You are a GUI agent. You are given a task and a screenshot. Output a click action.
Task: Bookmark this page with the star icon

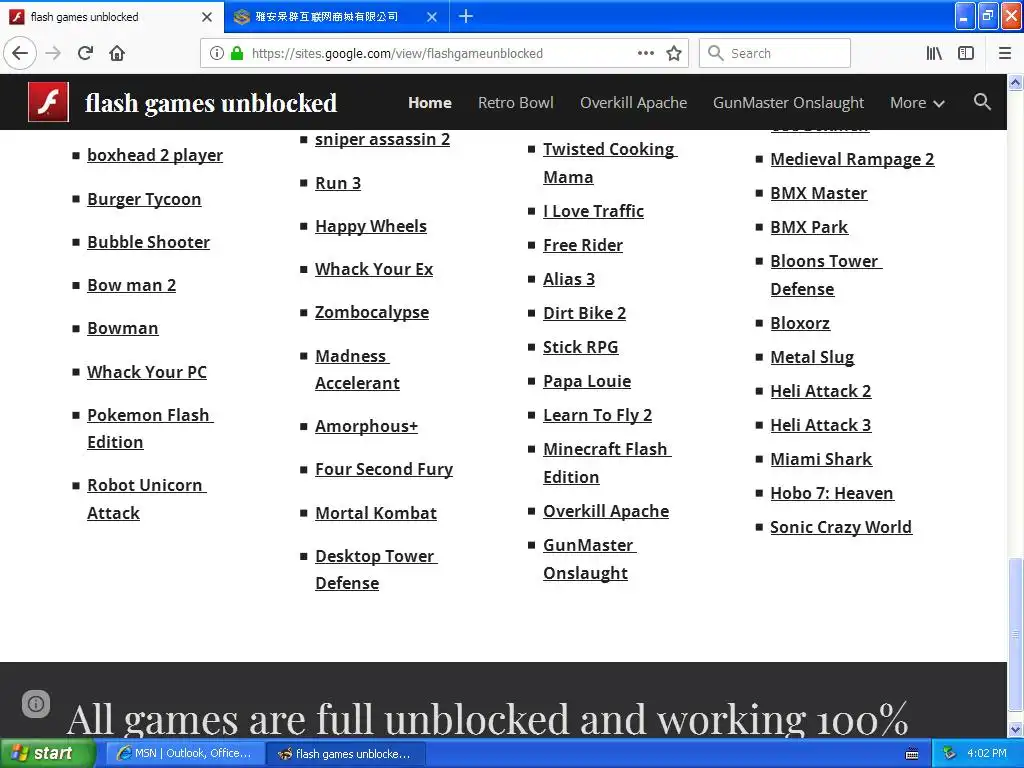coord(674,53)
